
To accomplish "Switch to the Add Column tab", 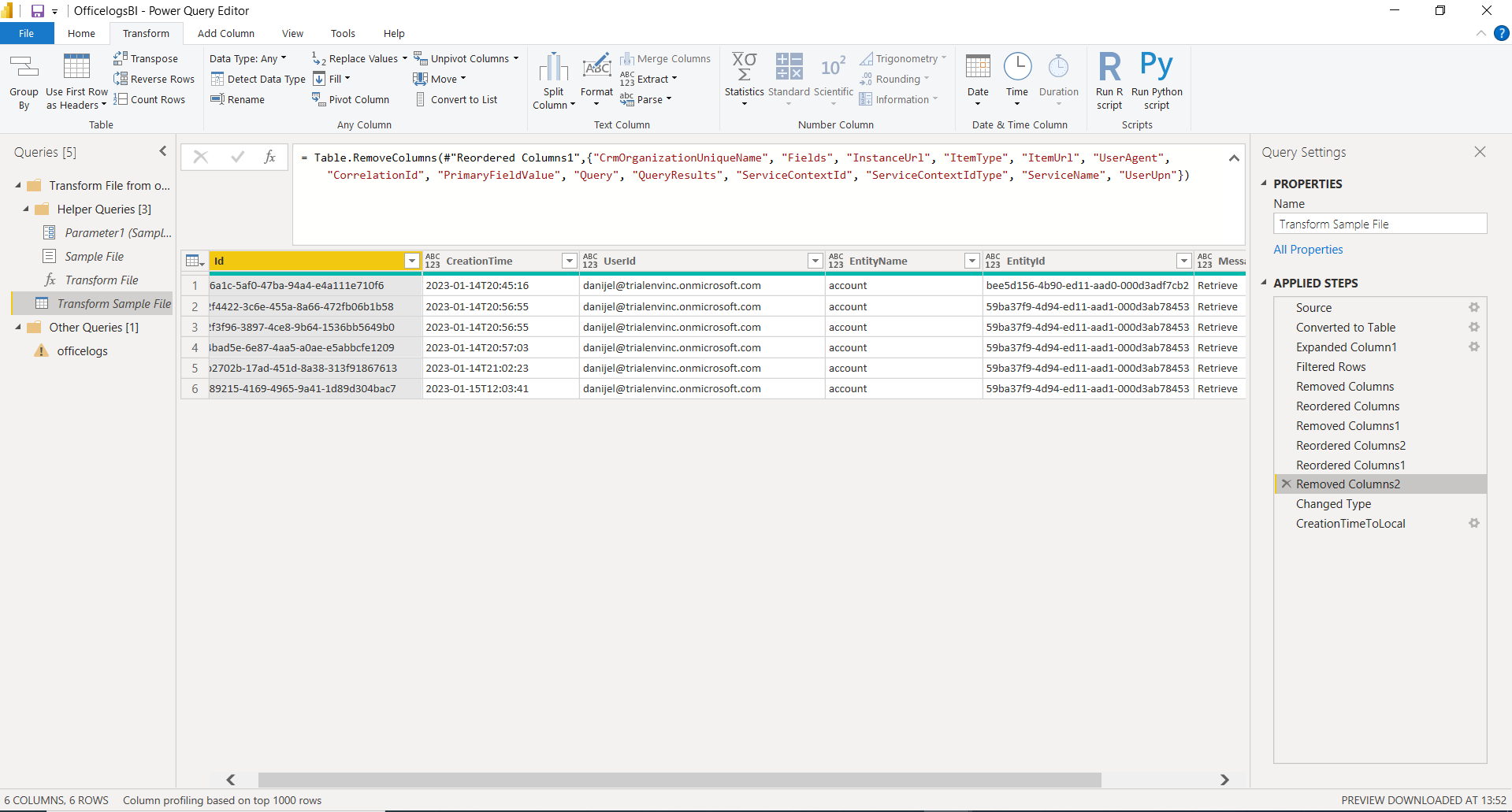I will pyautogui.click(x=226, y=33).
